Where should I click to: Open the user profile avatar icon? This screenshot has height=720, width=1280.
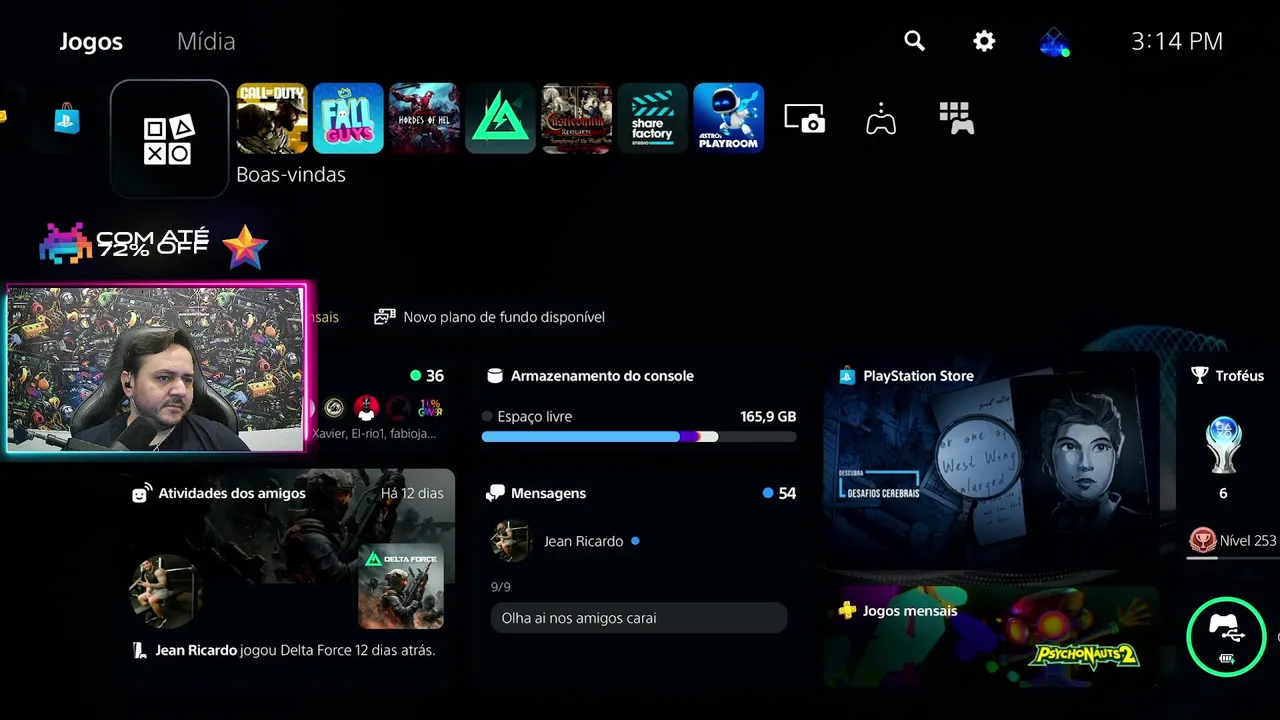coord(1055,42)
